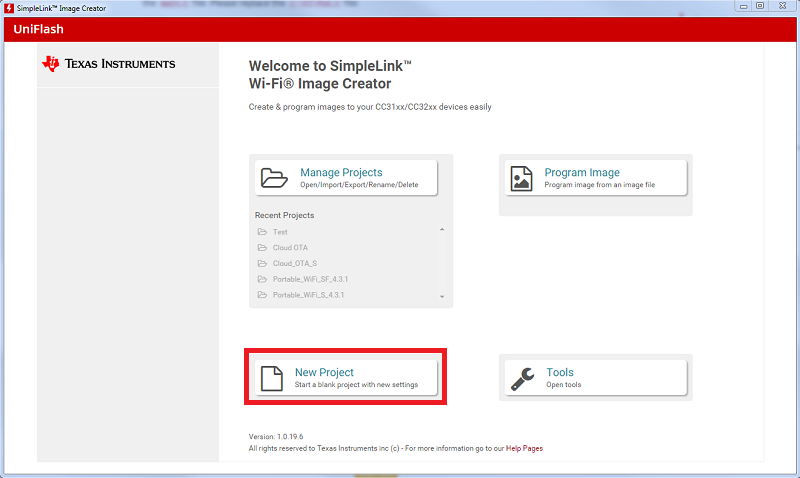Click folder icon beside Test project
Screen dimensions: 800x478
coord(262,232)
